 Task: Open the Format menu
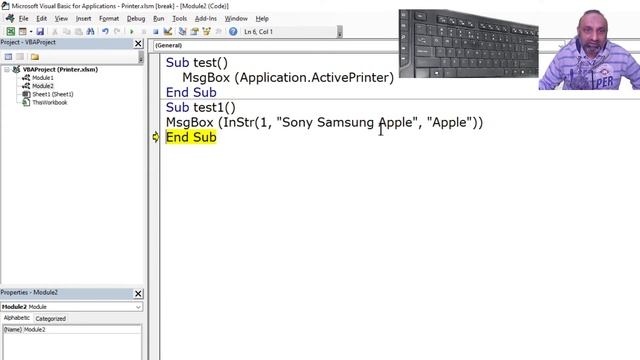109,19
